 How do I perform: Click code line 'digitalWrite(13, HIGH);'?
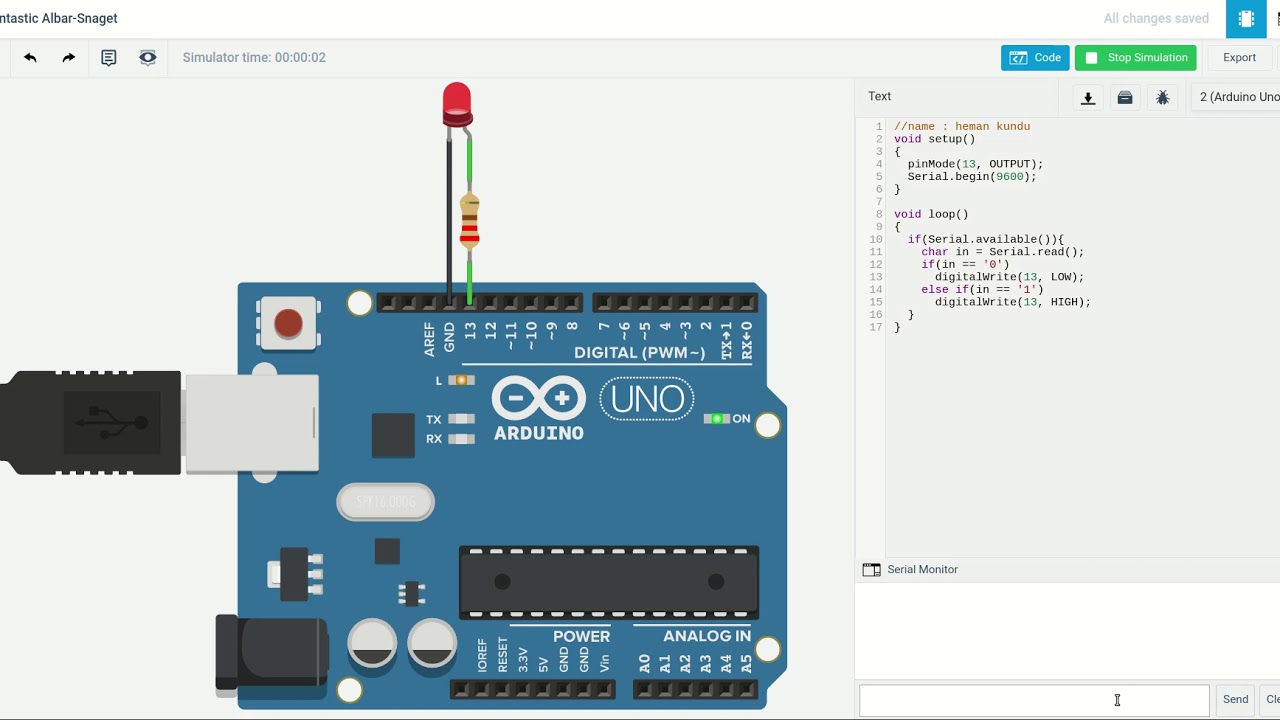pos(1013,302)
